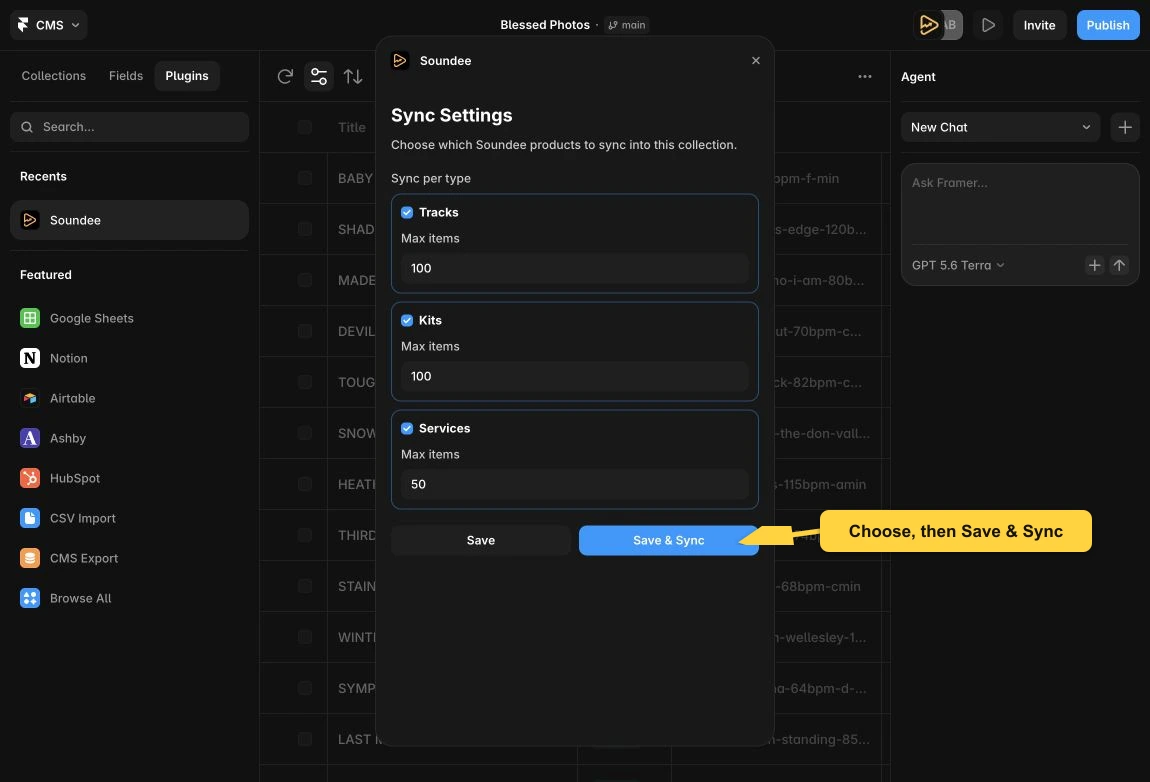Click the add attachment plus icon in chat
This screenshot has height=782, width=1150.
pos(1094,266)
